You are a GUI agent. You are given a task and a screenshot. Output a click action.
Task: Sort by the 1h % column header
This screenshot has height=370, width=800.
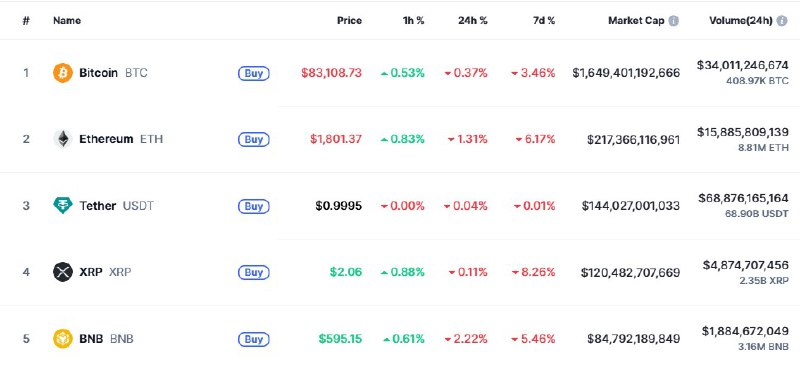click(x=413, y=21)
